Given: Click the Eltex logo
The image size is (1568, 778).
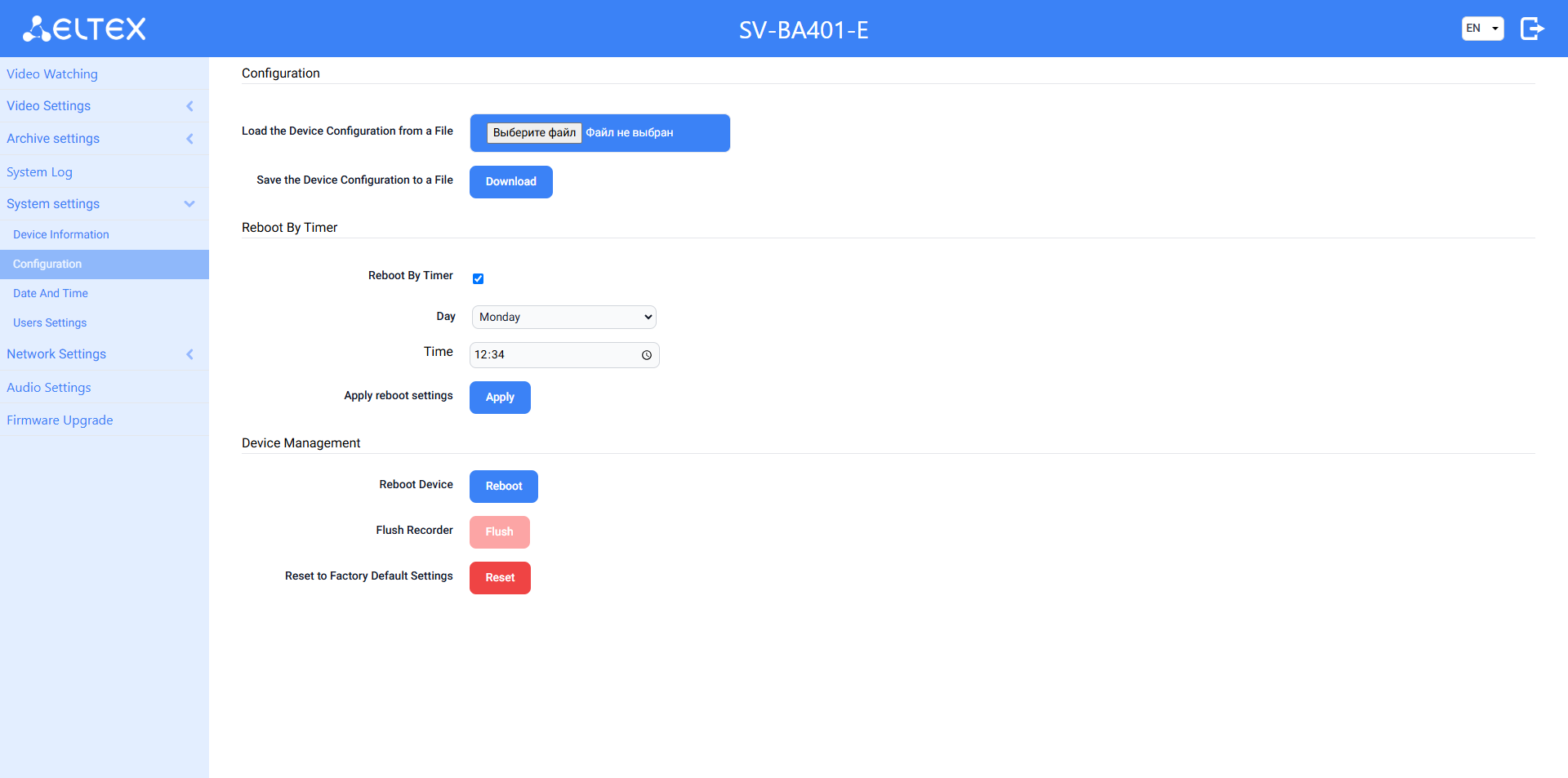Looking at the screenshot, I should pyautogui.click(x=84, y=29).
